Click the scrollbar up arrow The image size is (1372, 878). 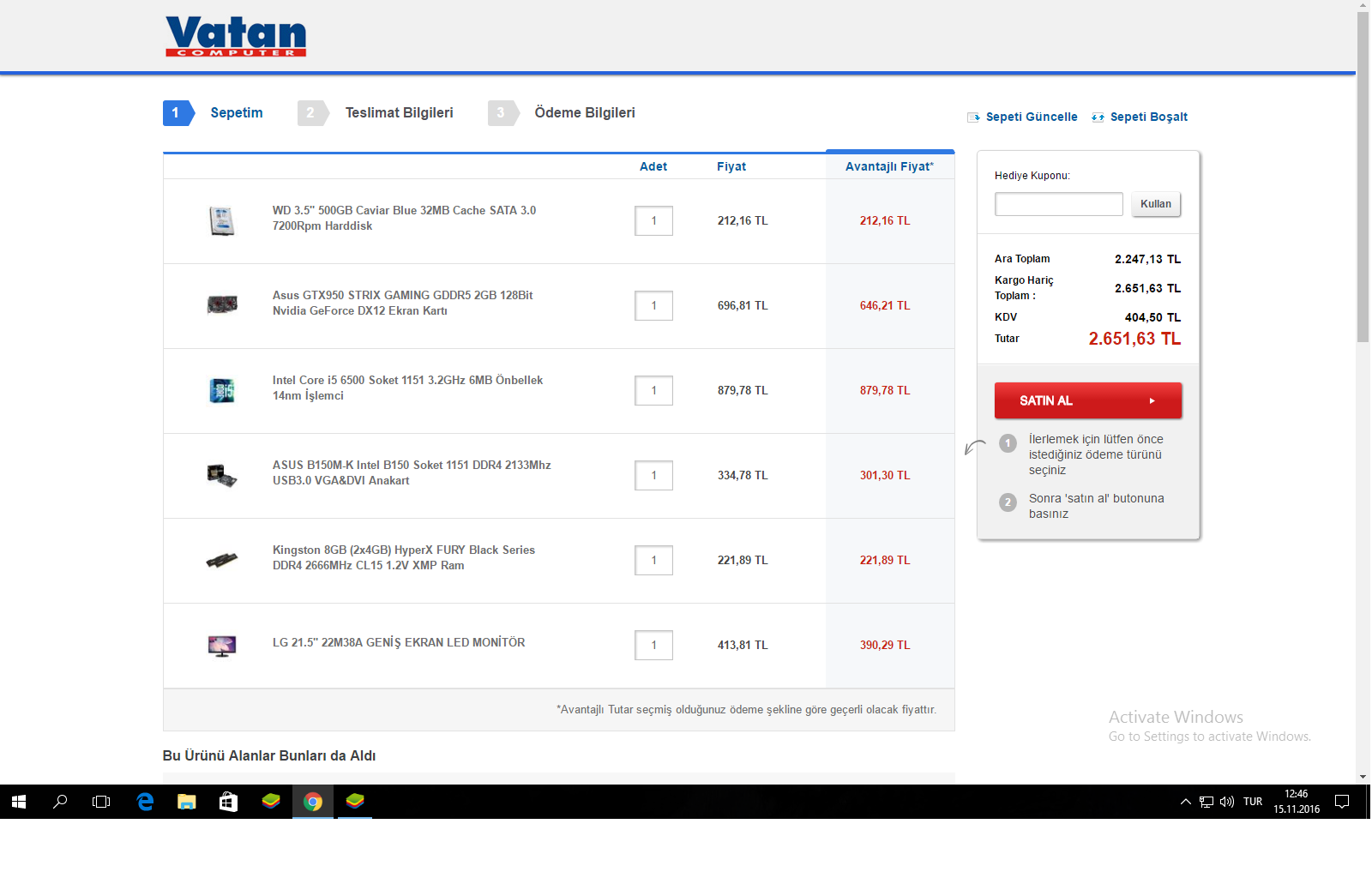pos(1363,5)
